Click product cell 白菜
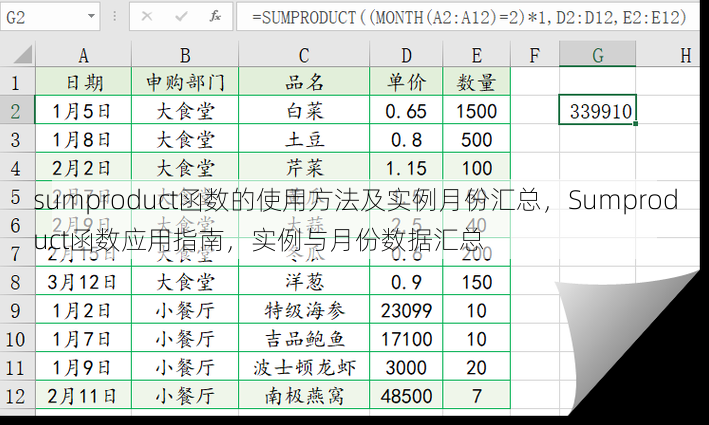This screenshot has height=425, width=709. click(x=304, y=110)
